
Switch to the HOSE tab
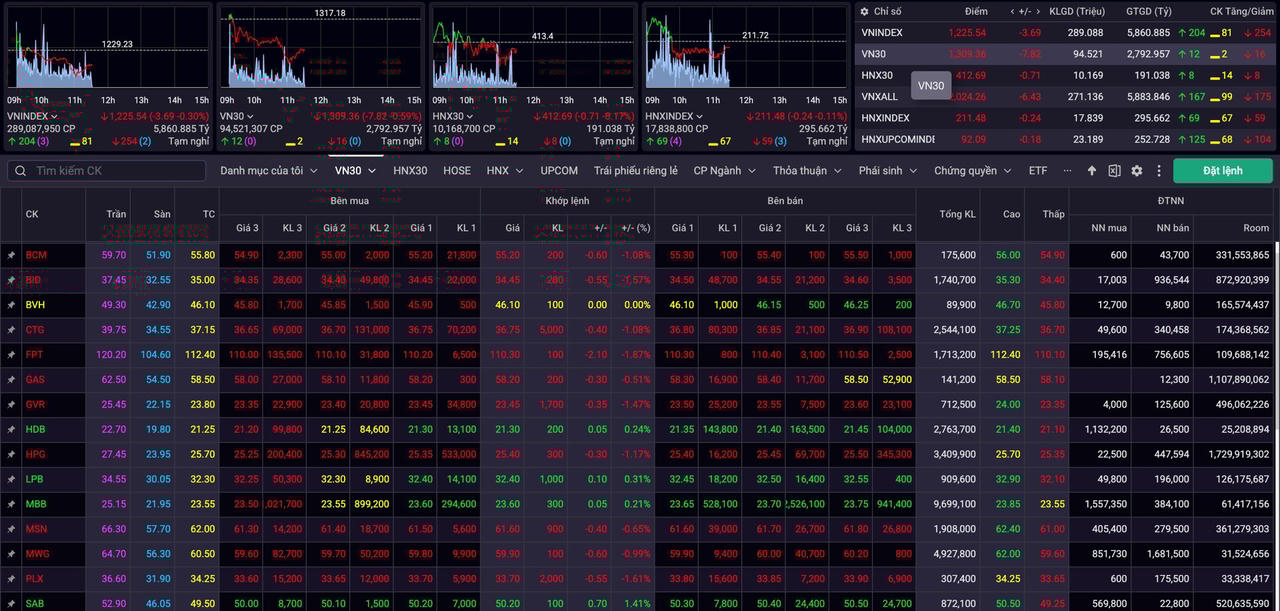457,171
